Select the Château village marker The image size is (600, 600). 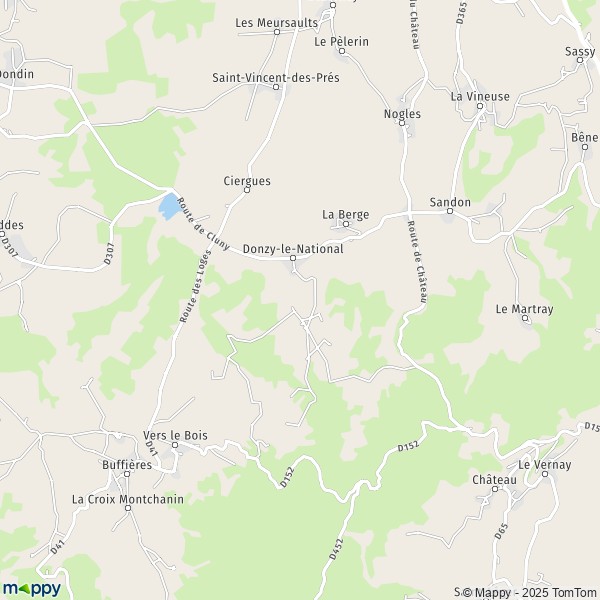(x=495, y=489)
